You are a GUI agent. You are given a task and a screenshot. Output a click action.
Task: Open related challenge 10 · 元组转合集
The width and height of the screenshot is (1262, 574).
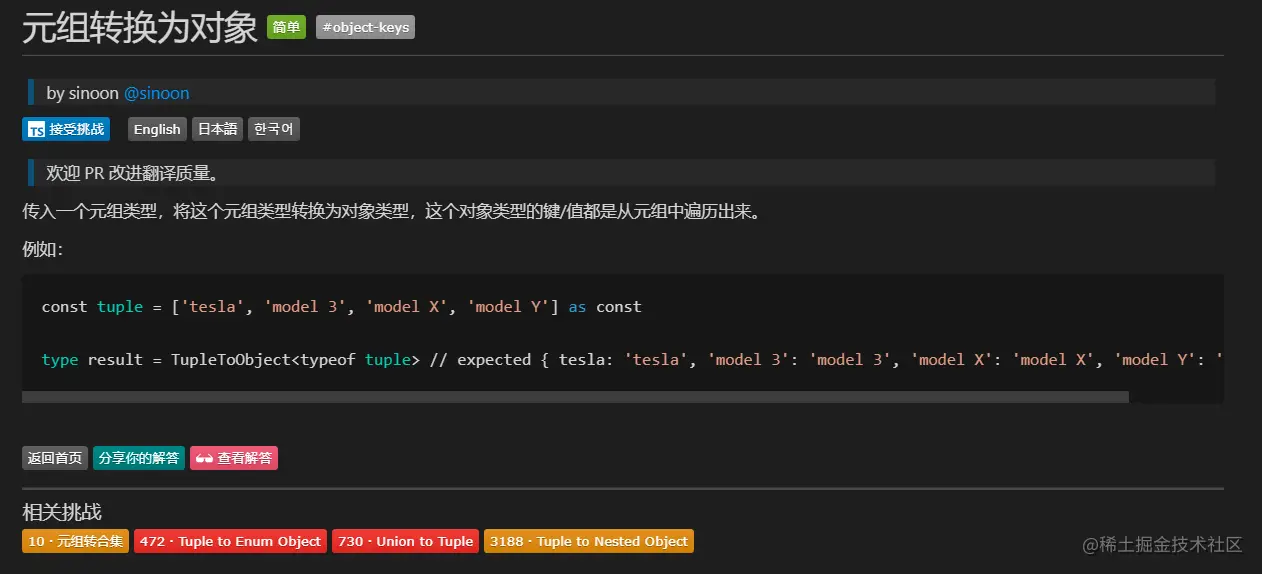[75, 541]
